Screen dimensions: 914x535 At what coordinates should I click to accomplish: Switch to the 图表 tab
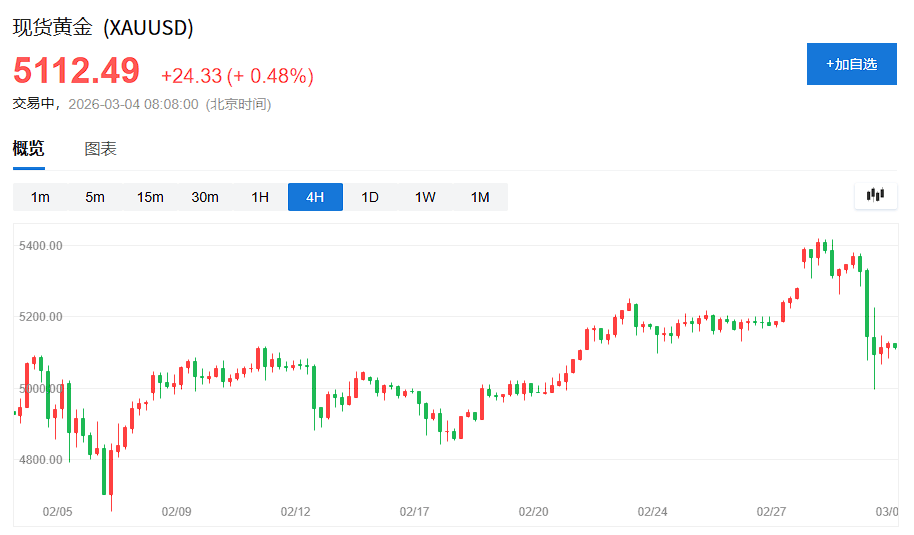pyautogui.click(x=100, y=149)
